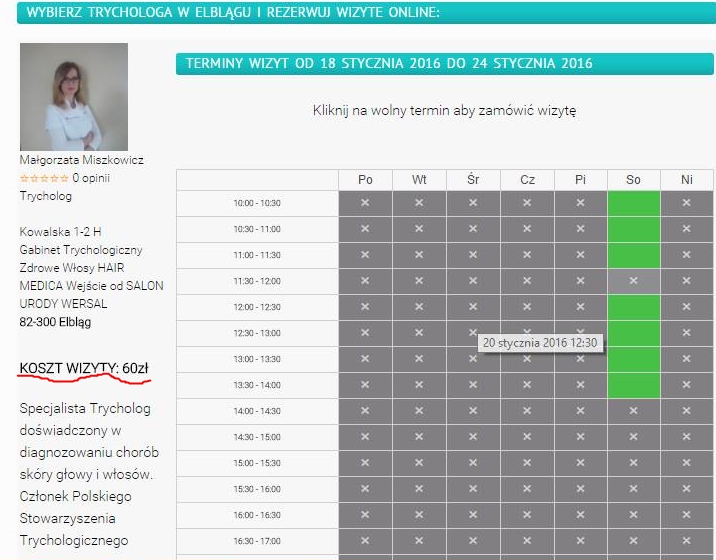This screenshot has height=560, width=716.
Task: Click the 'Po' day column header
Action: pos(365,180)
